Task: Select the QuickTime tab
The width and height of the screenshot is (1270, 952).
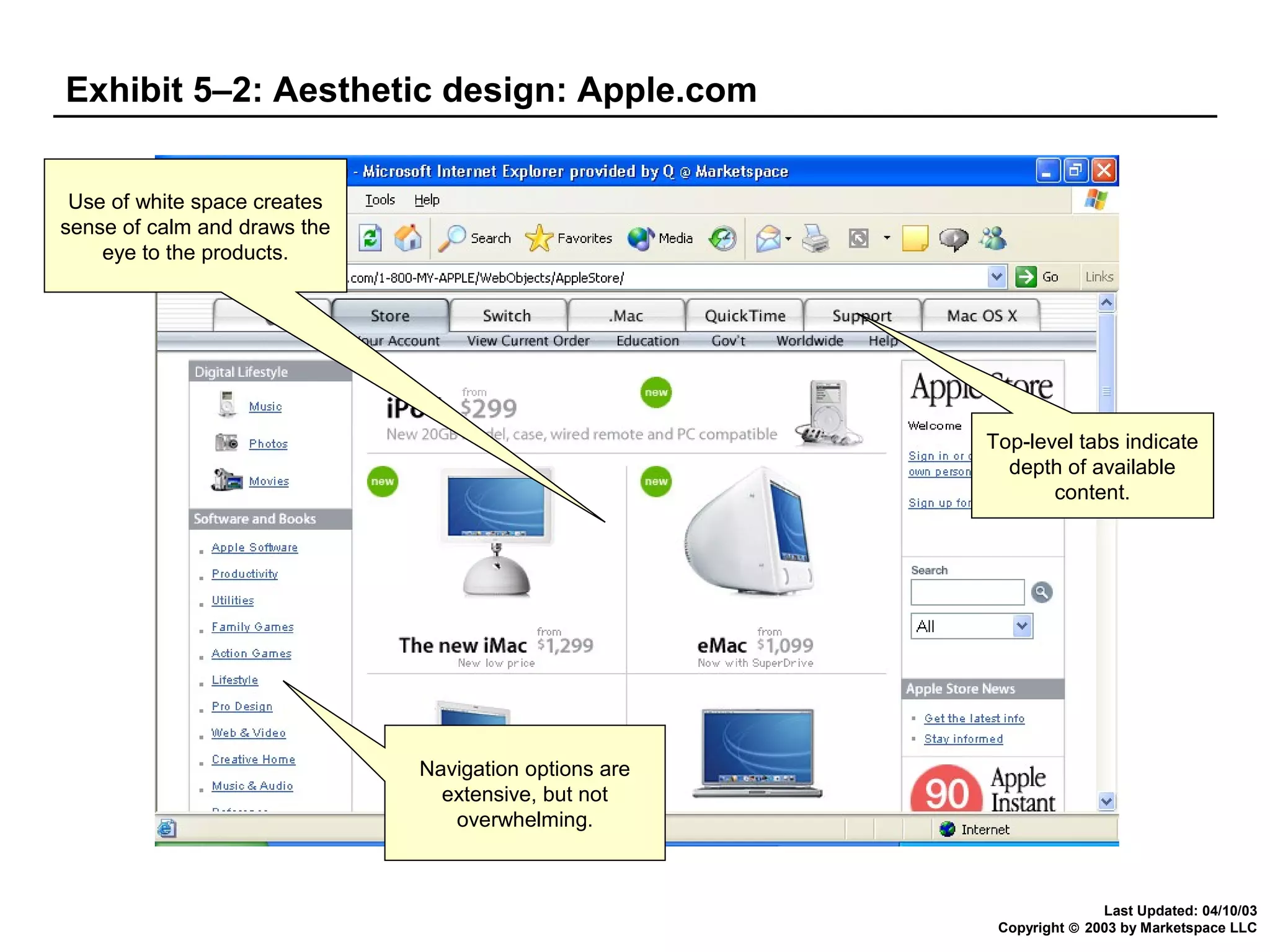Action: point(745,316)
